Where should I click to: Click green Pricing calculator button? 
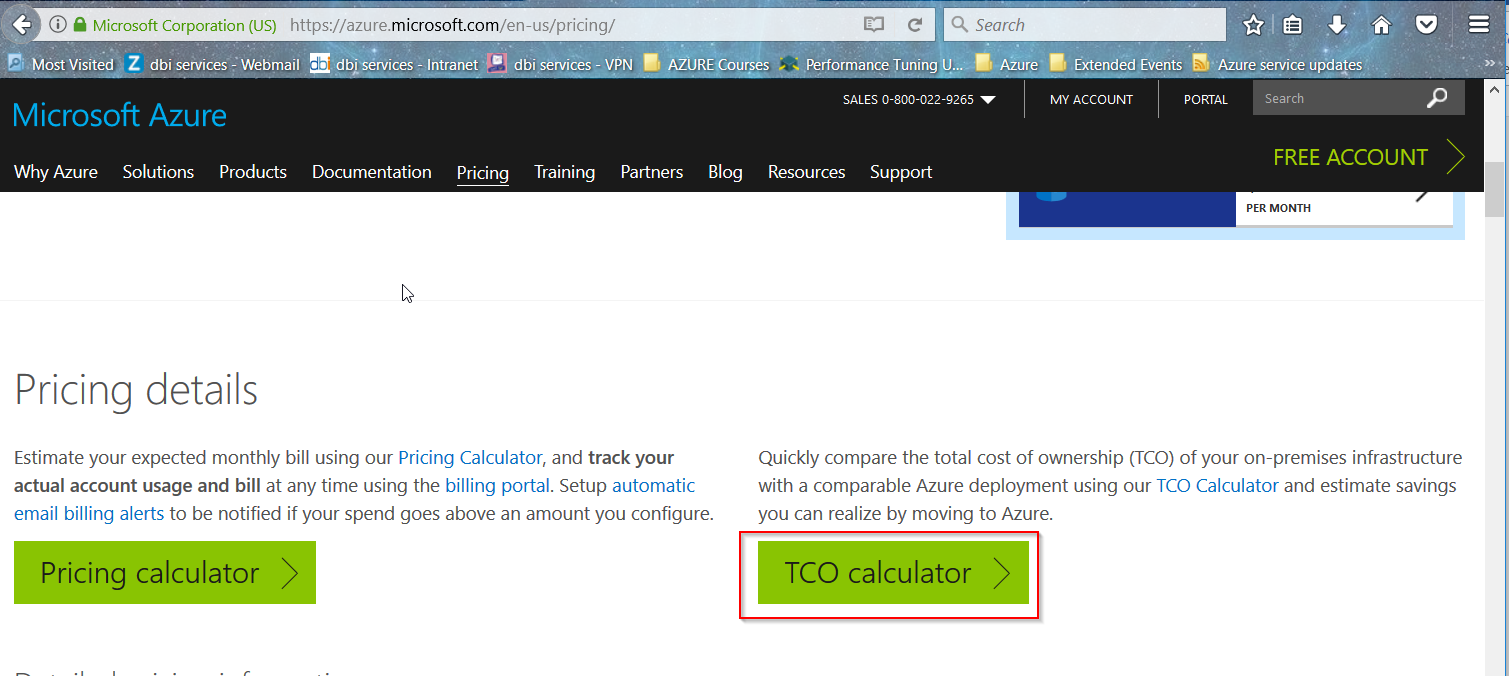point(165,573)
